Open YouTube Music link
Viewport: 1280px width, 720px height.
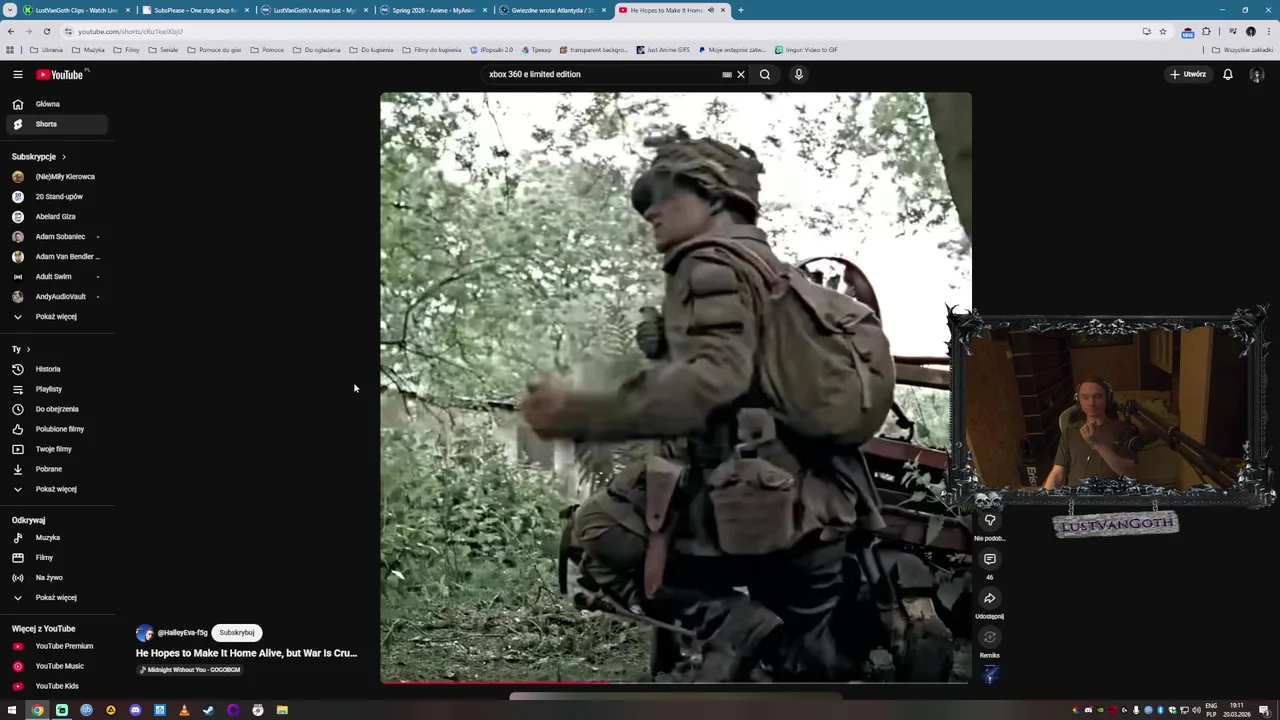pos(55,666)
